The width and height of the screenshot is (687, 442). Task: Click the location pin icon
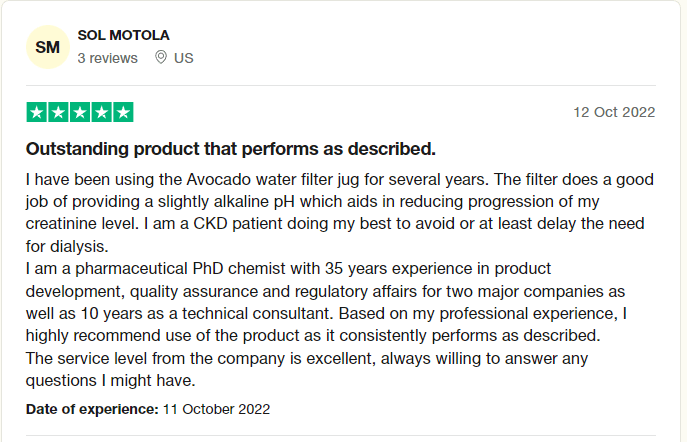coord(161,58)
